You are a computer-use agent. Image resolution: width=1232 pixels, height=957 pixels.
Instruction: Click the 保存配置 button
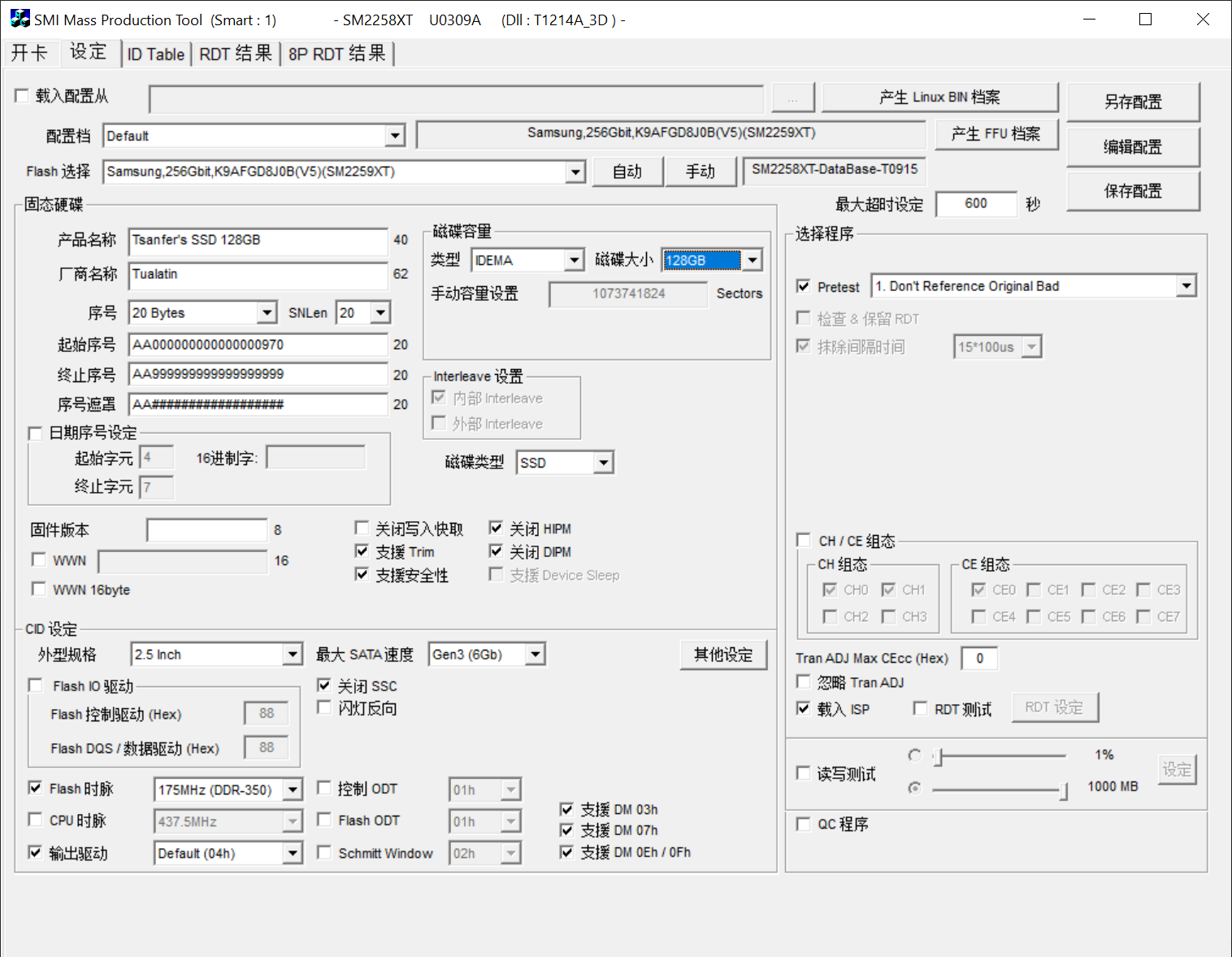(1133, 191)
